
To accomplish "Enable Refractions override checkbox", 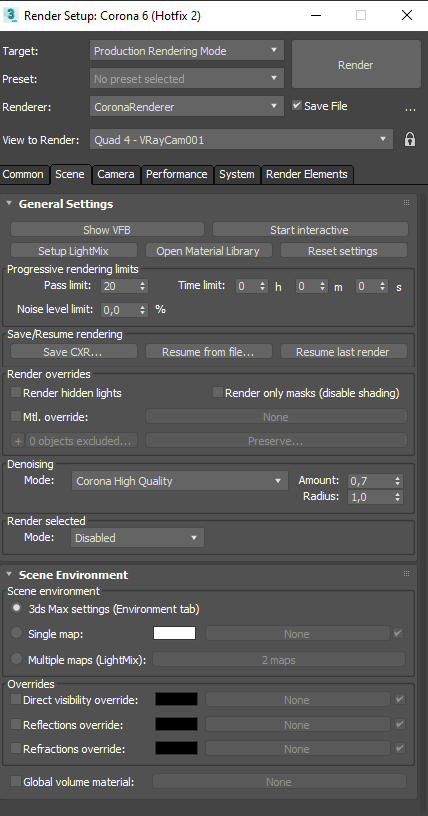I will point(16,748).
